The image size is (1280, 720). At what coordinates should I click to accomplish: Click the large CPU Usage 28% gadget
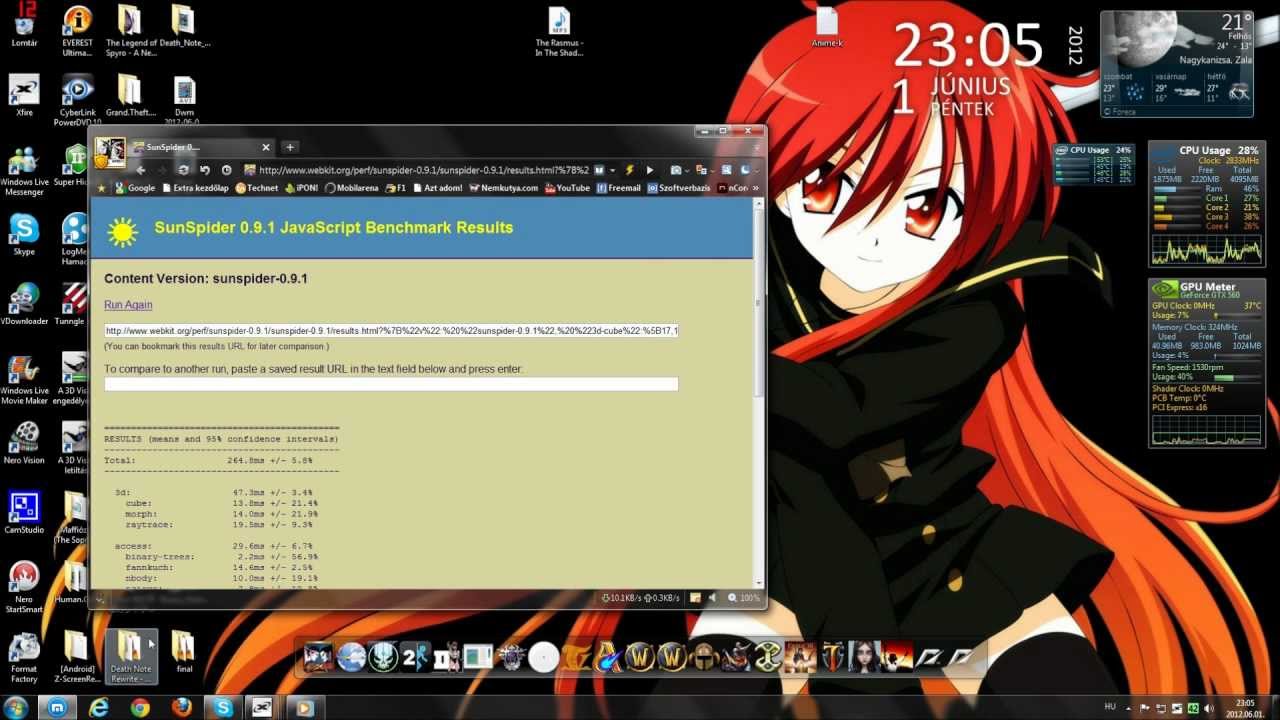pos(1206,203)
